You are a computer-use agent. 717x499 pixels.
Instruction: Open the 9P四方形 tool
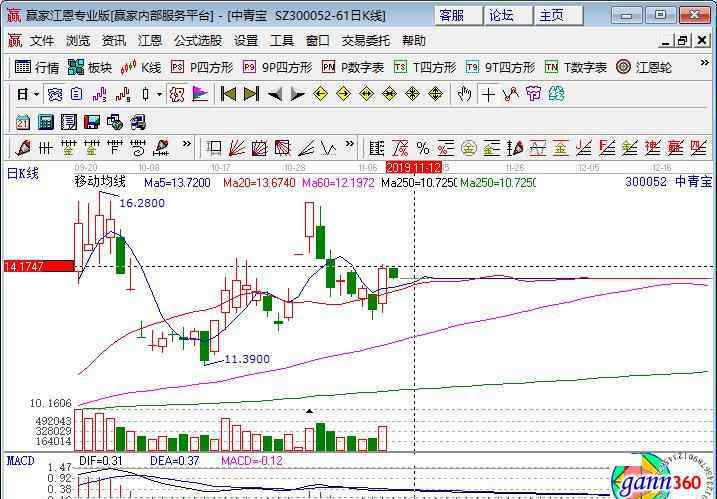point(277,68)
